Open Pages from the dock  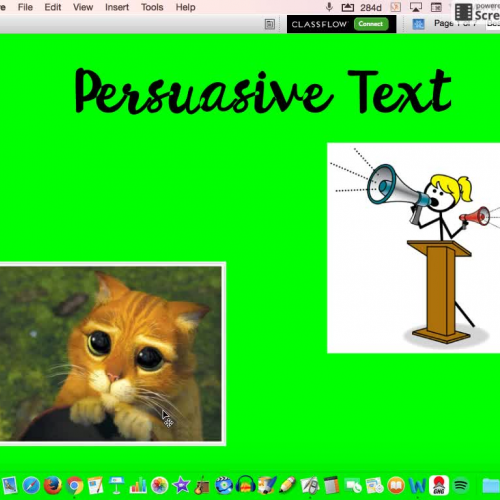pos(96,486)
